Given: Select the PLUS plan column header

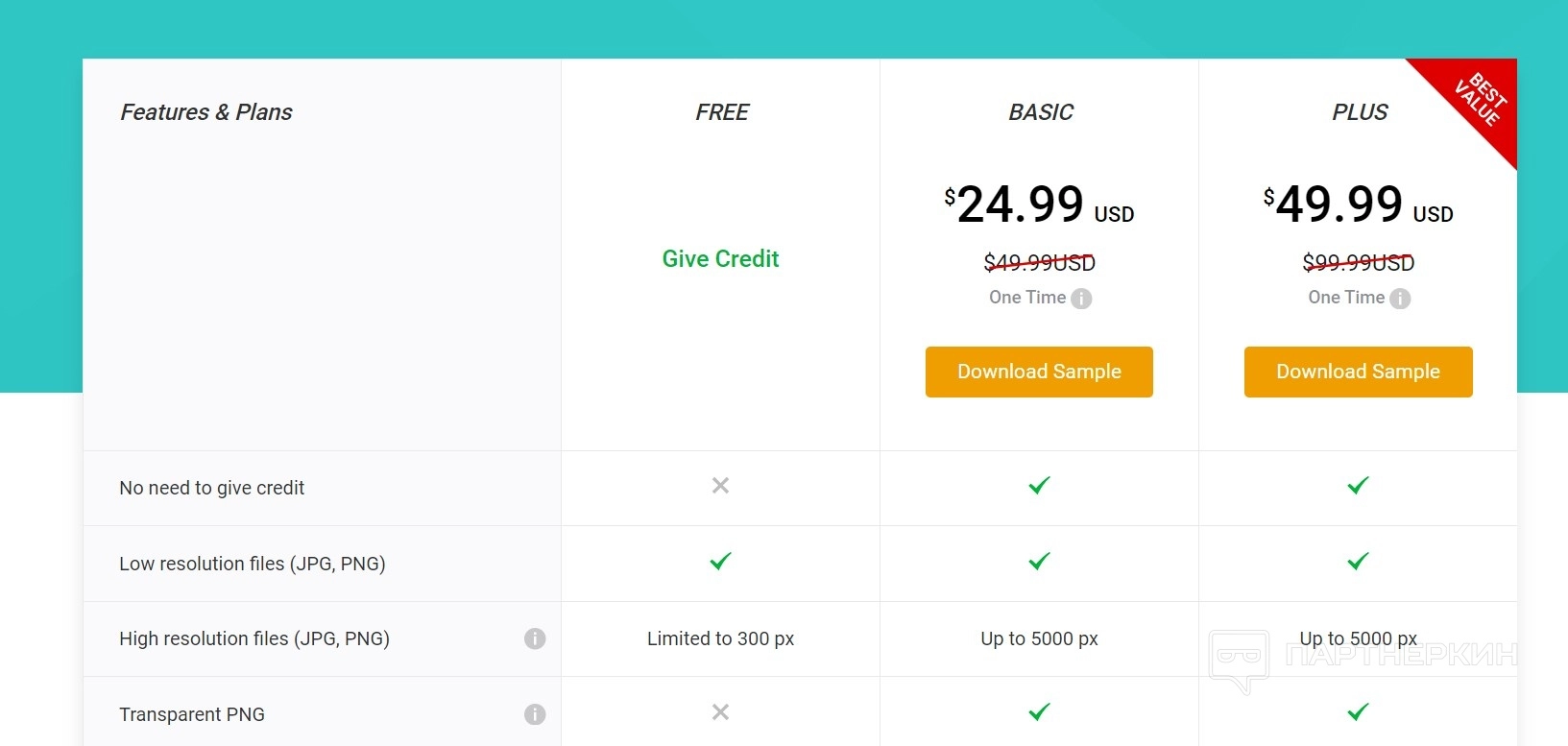Looking at the screenshot, I should (x=1360, y=112).
